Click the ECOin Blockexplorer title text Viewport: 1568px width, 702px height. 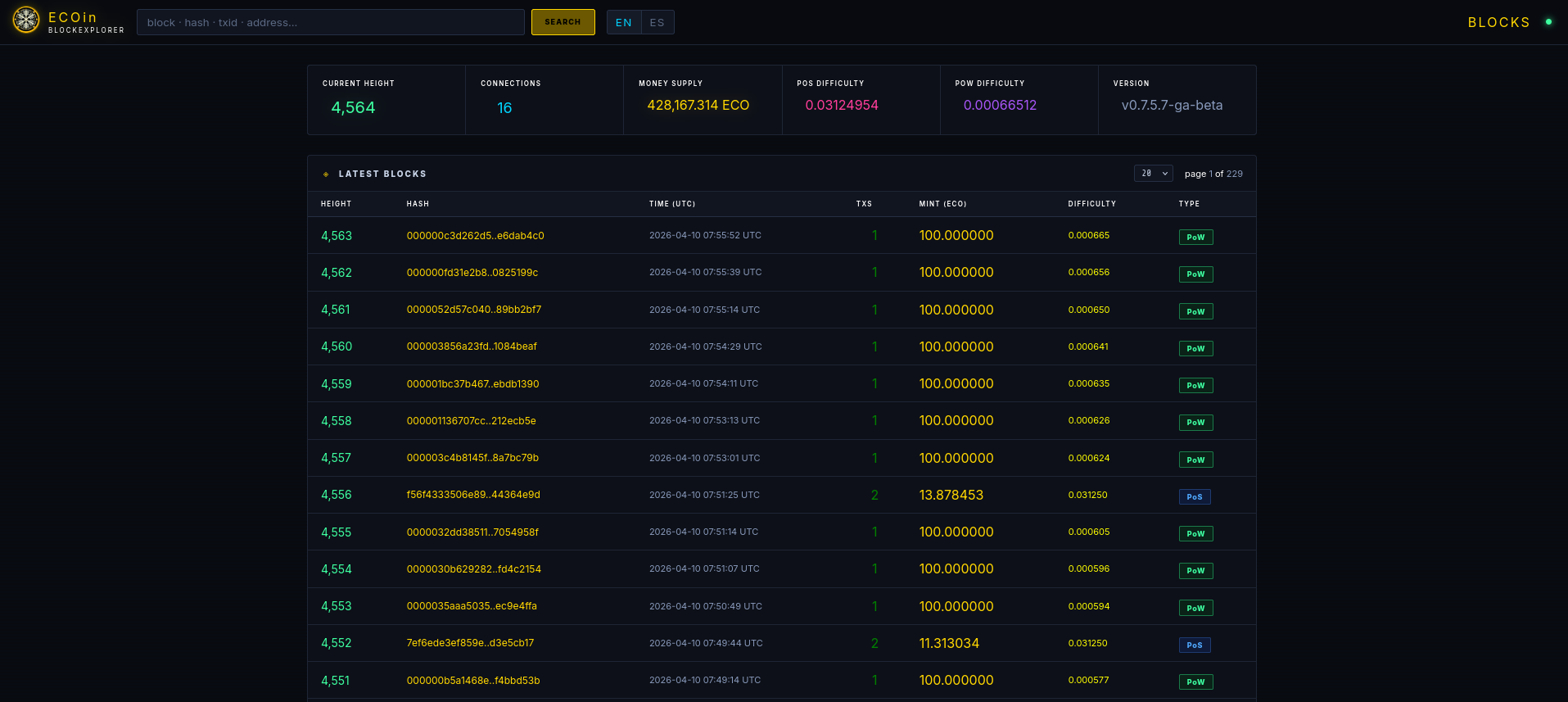85,22
